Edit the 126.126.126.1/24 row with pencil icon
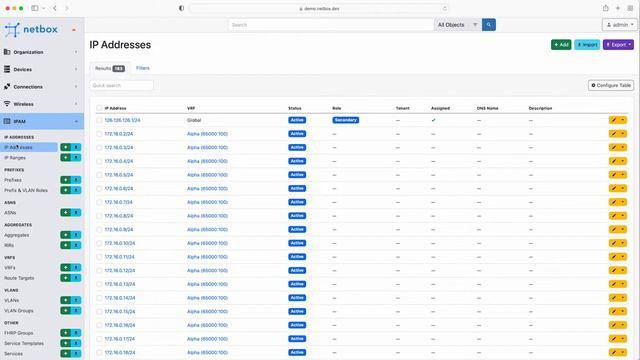The image size is (640, 360). tap(614, 120)
